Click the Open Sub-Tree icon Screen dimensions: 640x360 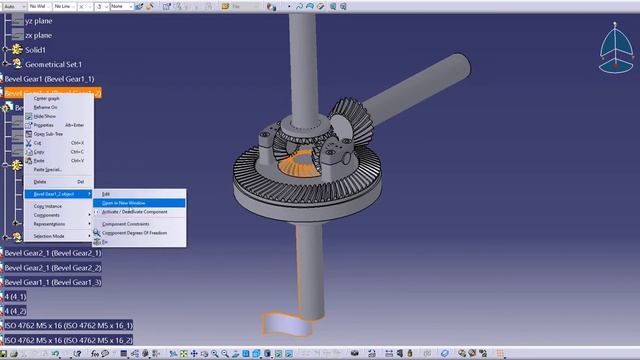point(29,134)
